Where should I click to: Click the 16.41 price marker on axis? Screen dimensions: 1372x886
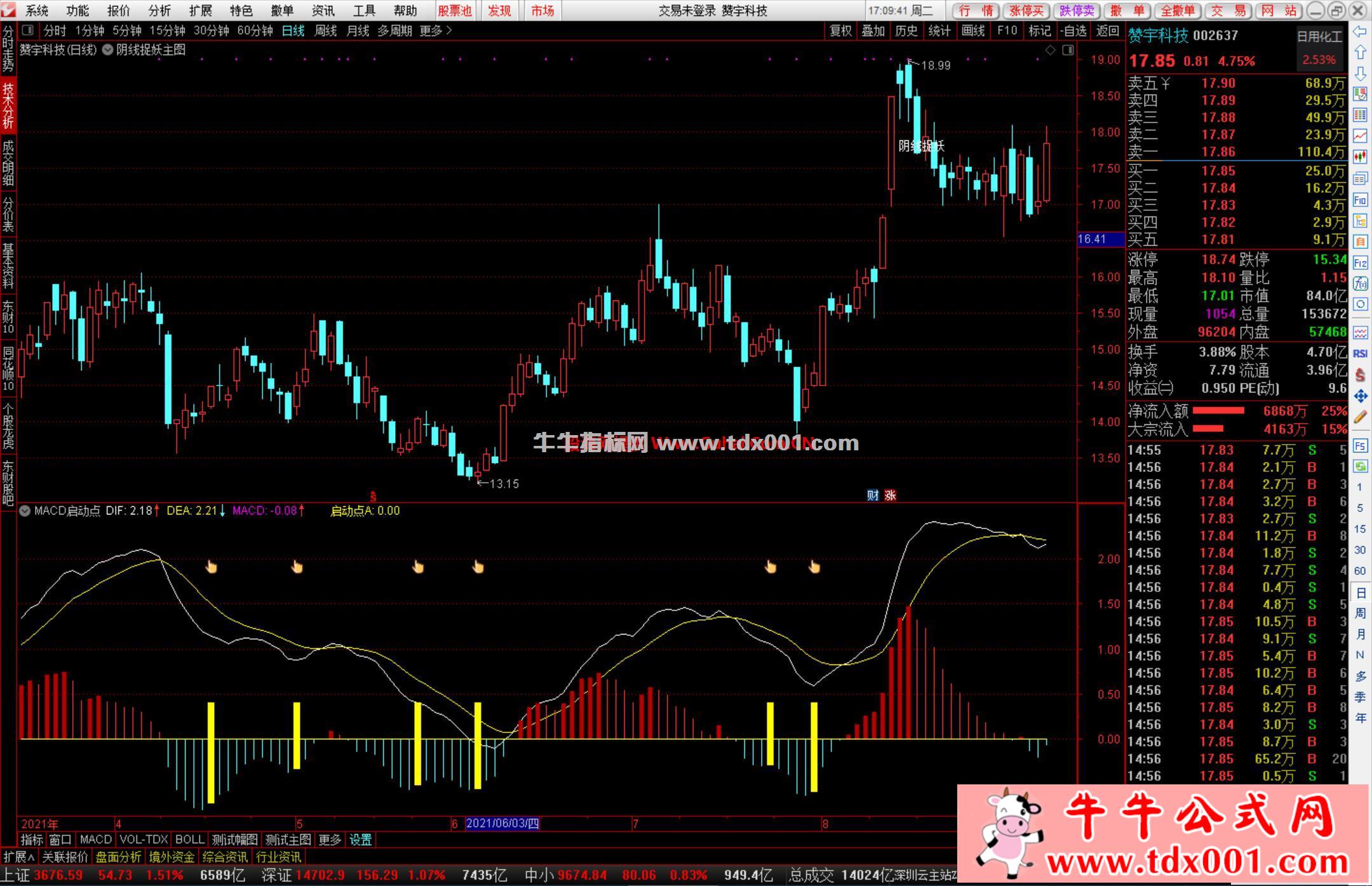tap(1101, 239)
